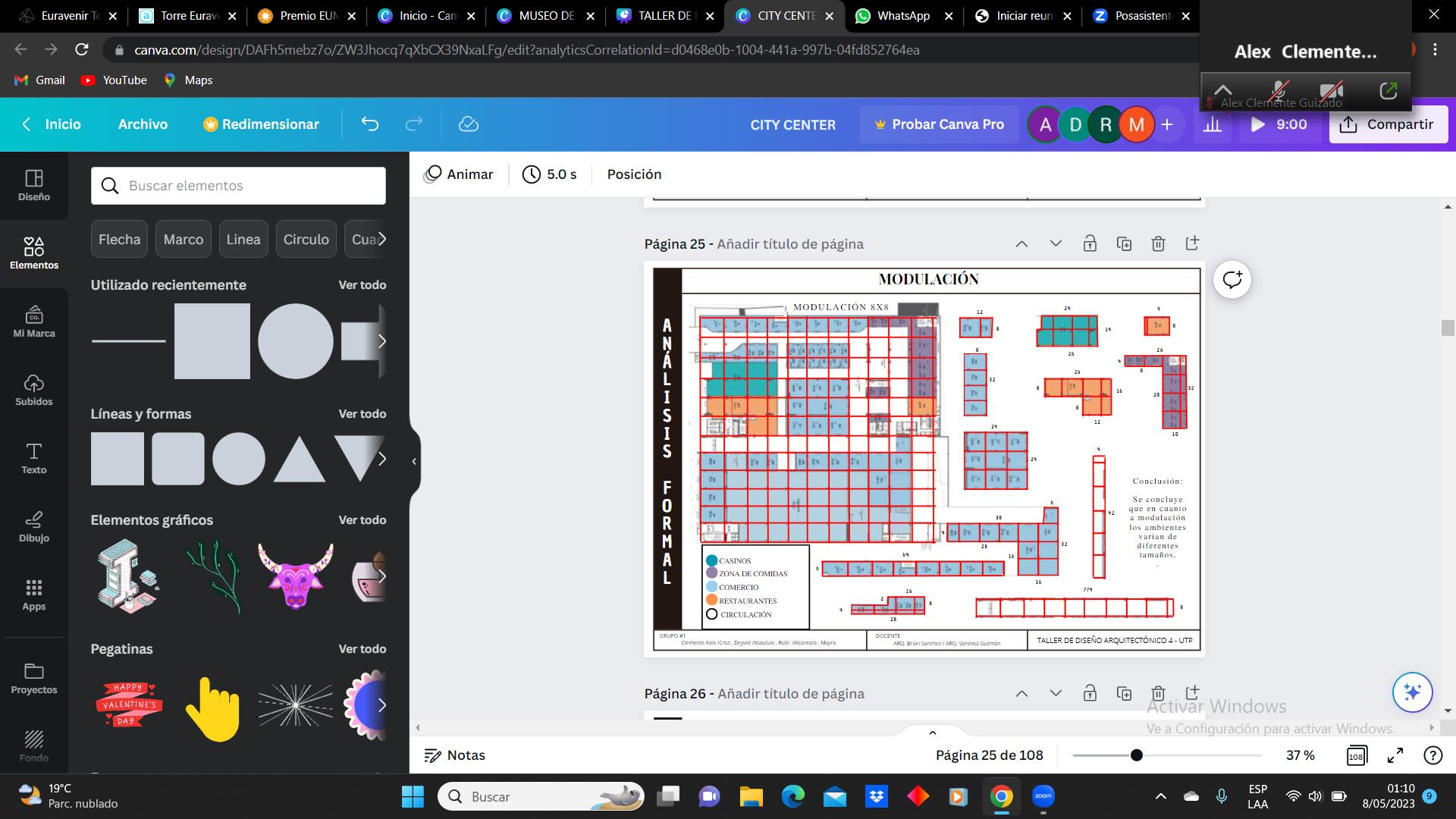1456x819 pixels.
Task: Move page 25 down with chevron
Action: pos(1056,243)
